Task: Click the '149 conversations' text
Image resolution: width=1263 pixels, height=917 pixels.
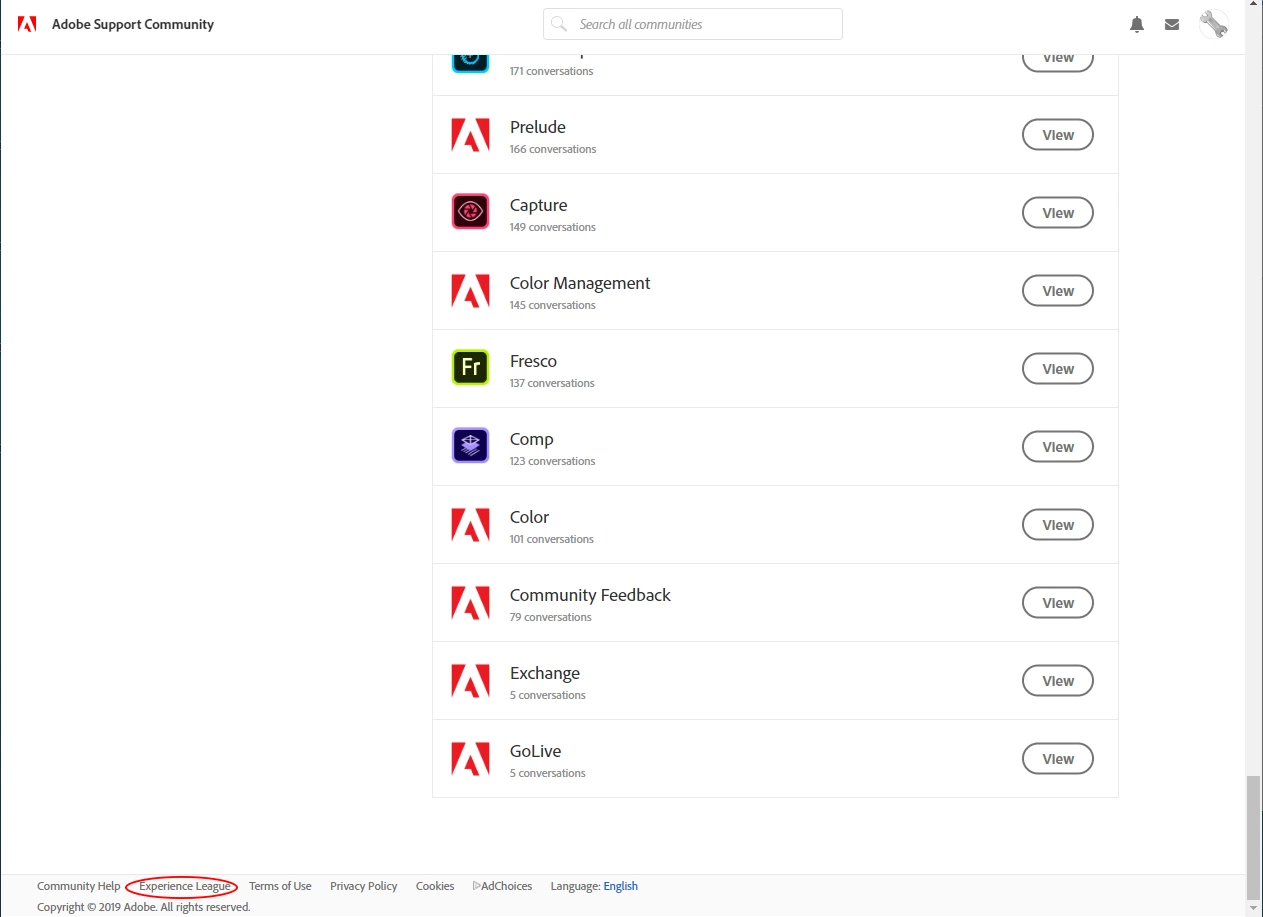Action: (x=553, y=227)
